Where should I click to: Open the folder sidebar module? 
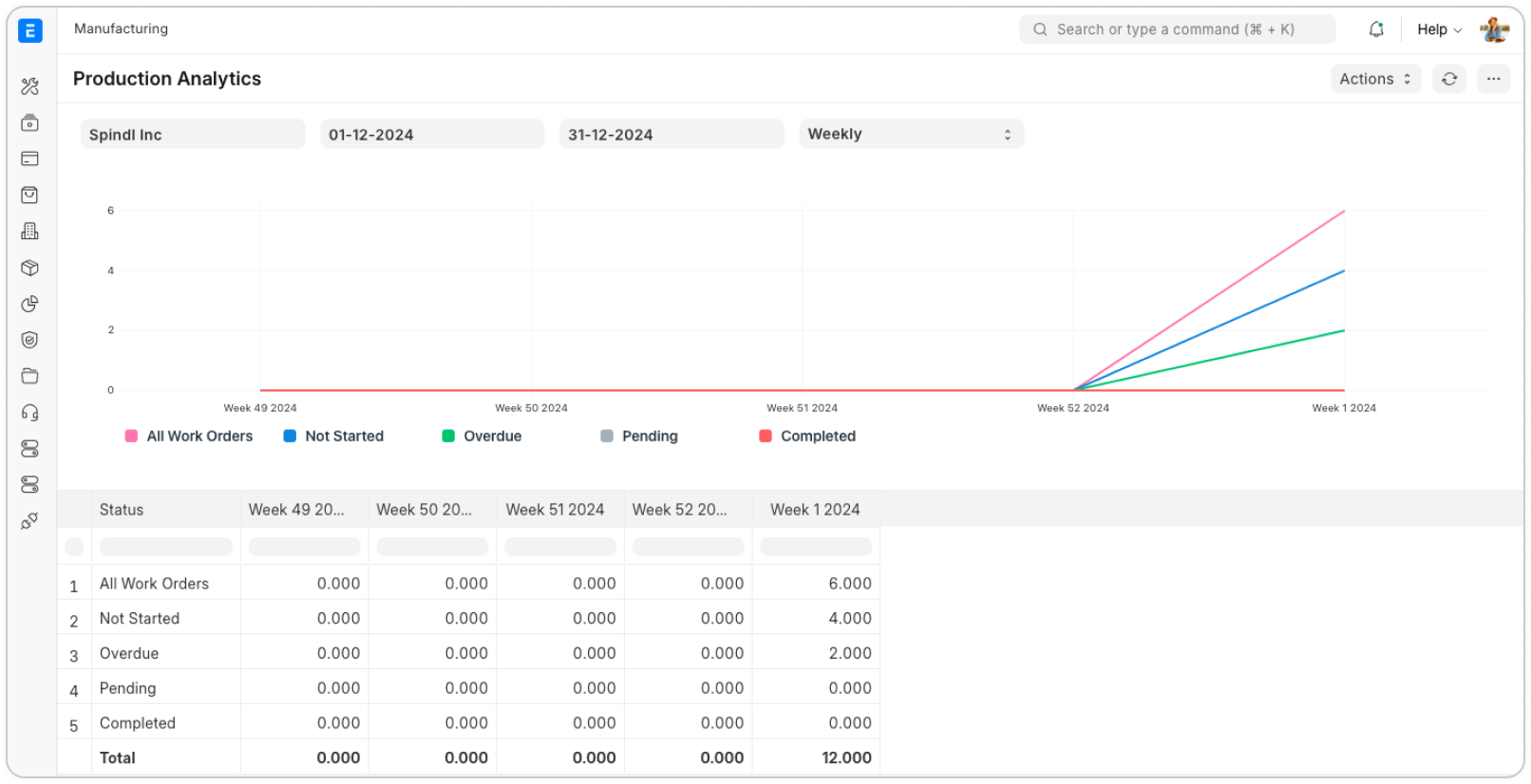point(30,376)
